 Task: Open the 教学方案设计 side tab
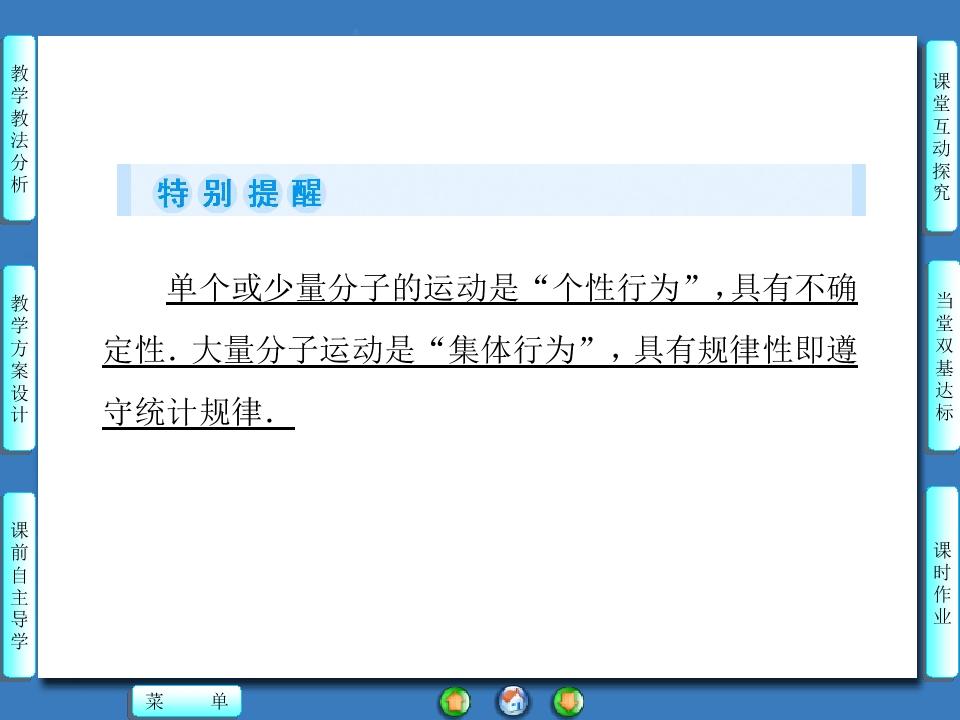[x=19, y=358]
